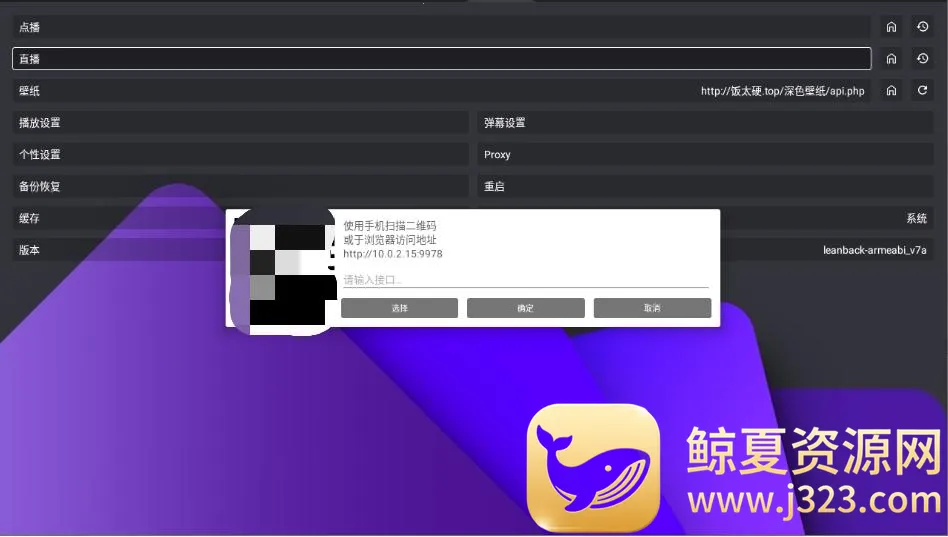Viewport: 948px width, 537px height.
Task: Click the 系统 value text
Action: click(x=917, y=218)
